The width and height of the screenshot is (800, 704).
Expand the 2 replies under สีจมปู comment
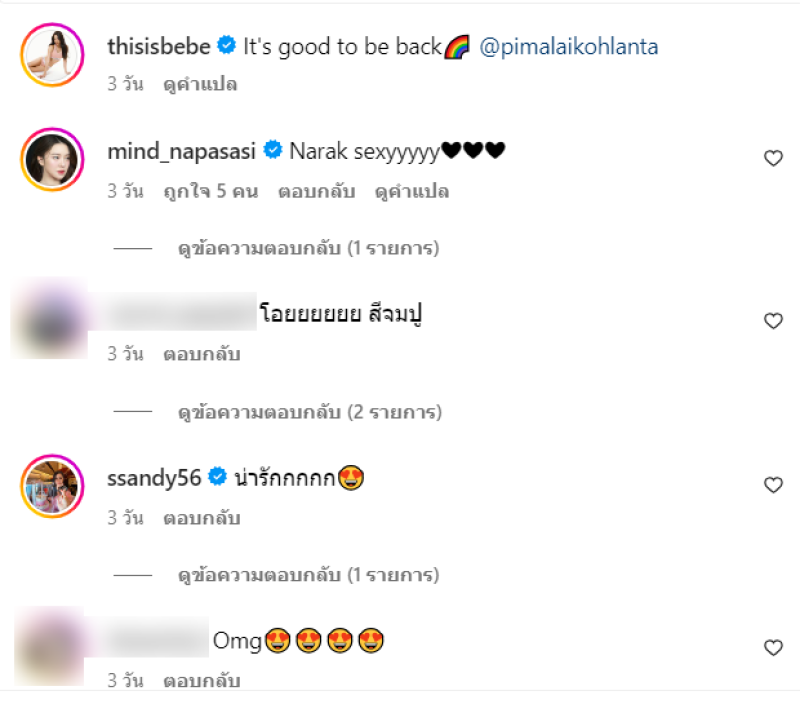(310, 411)
